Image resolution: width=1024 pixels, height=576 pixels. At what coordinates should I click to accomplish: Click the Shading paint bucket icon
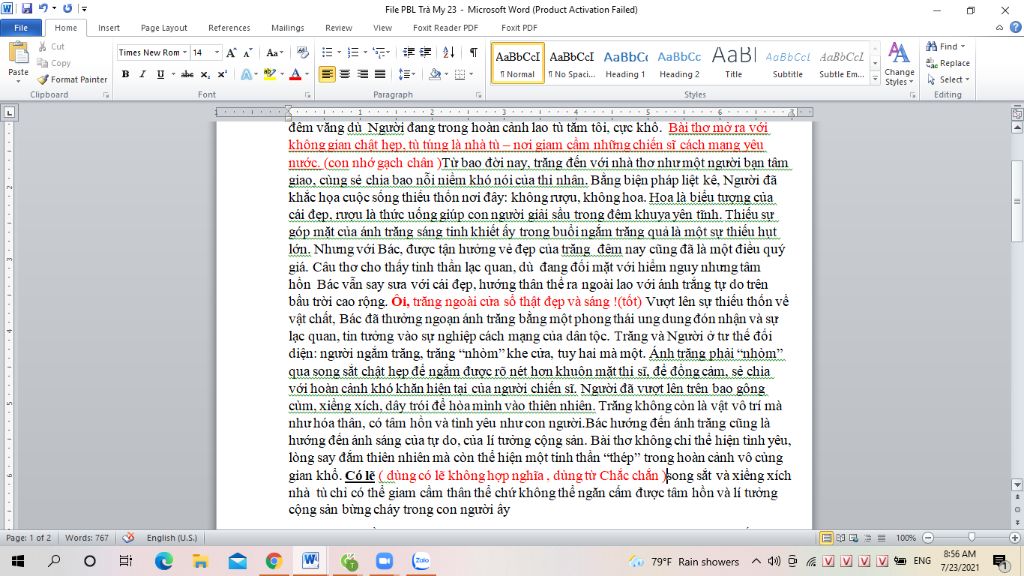click(x=434, y=74)
